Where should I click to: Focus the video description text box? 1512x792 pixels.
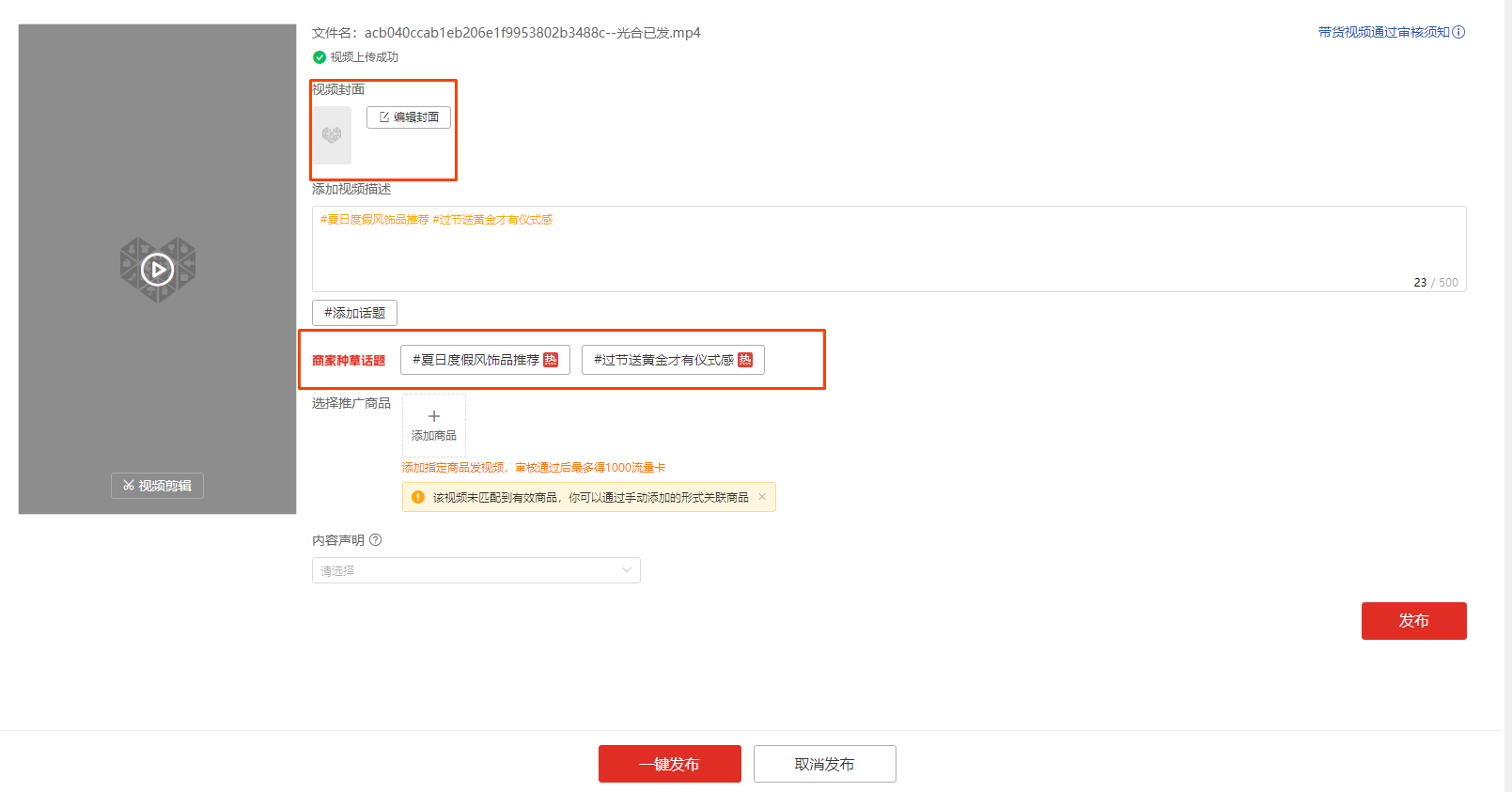point(888,249)
